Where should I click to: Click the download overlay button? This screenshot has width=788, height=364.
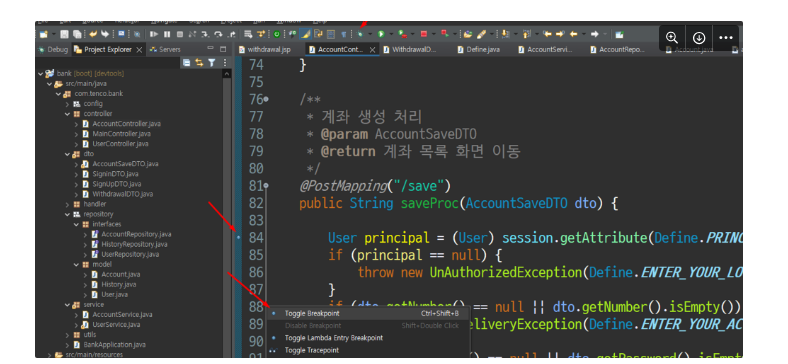(699, 38)
